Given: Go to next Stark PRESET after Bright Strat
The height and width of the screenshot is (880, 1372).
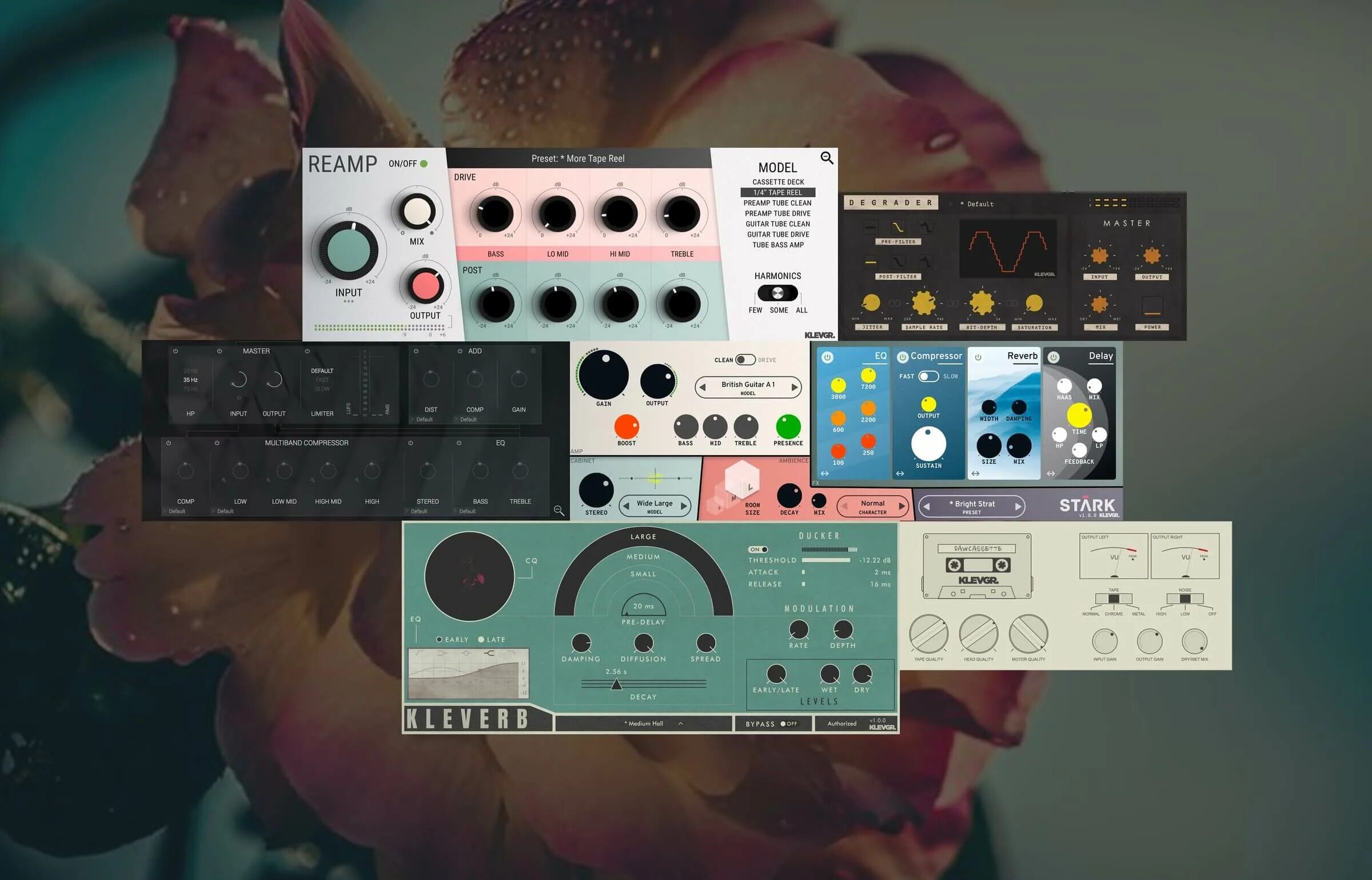Looking at the screenshot, I should pos(1018,506).
